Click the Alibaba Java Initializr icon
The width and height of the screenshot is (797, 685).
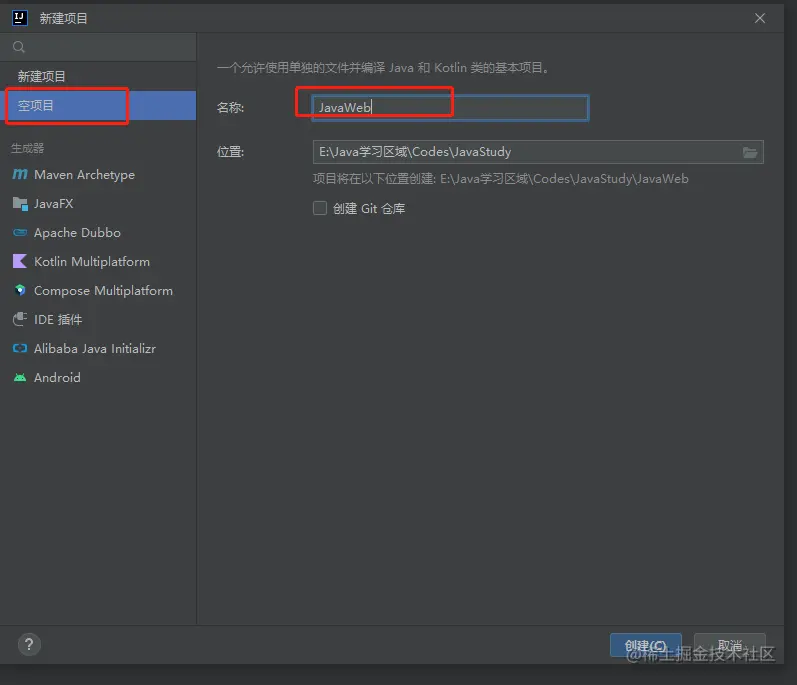point(20,348)
